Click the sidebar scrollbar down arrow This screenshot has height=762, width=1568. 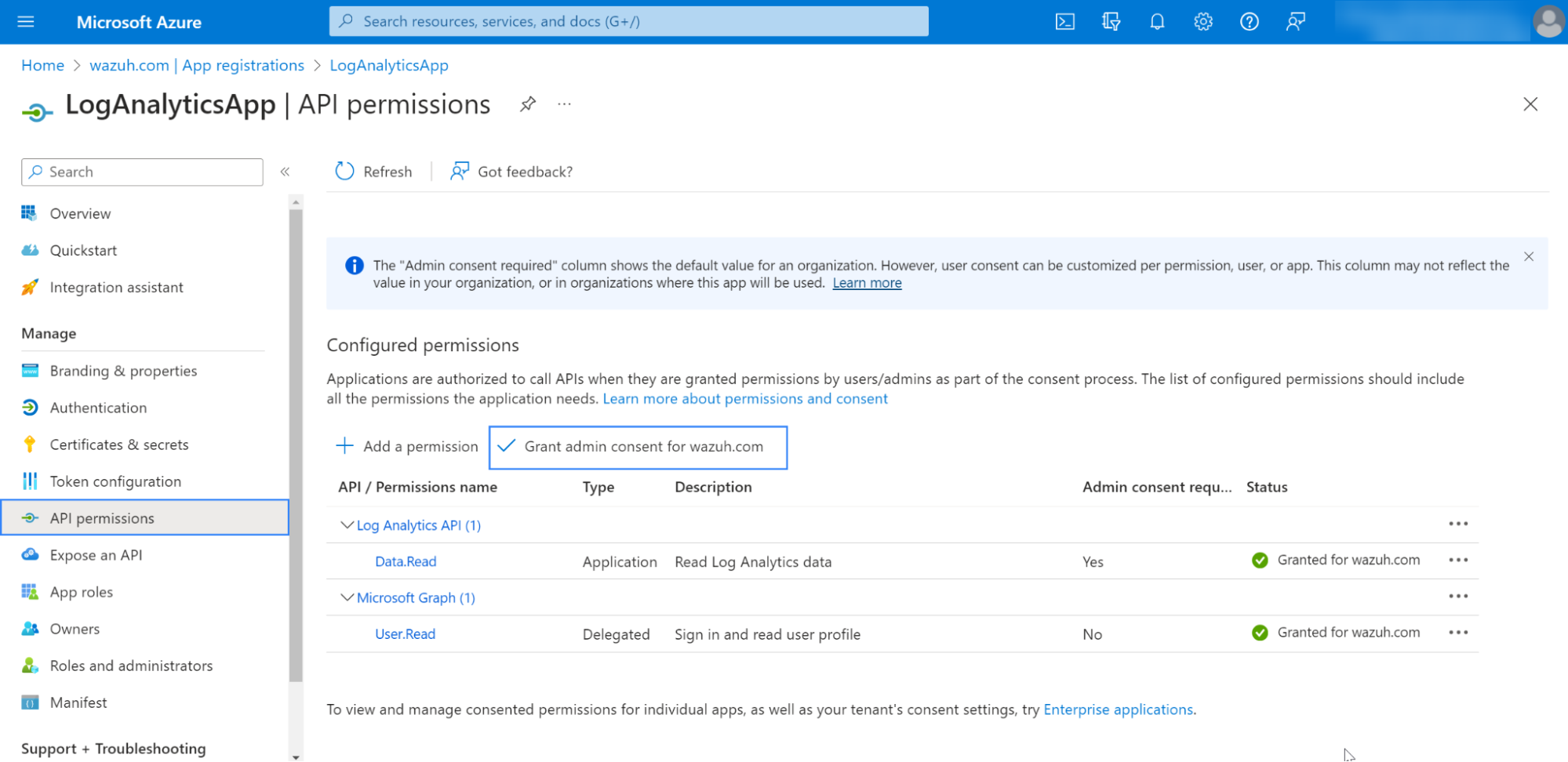296,757
